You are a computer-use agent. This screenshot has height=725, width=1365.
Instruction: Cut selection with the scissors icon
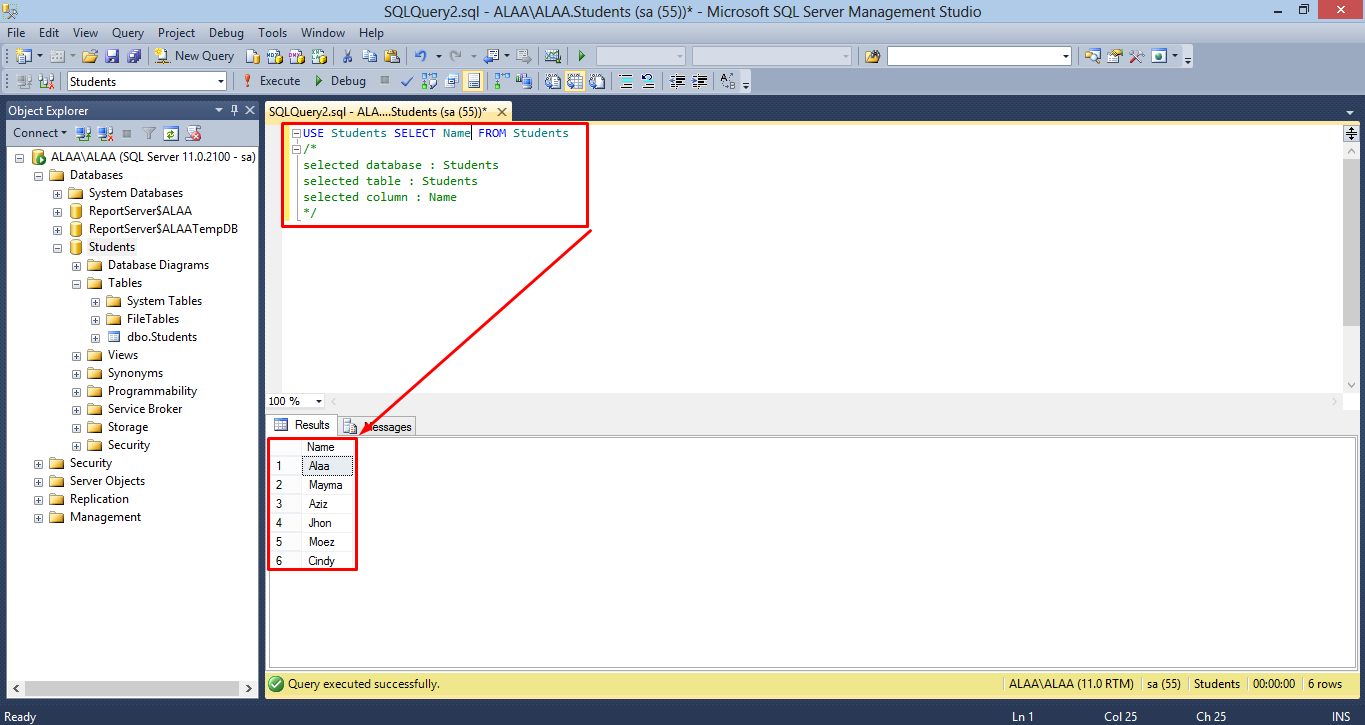pos(347,56)
